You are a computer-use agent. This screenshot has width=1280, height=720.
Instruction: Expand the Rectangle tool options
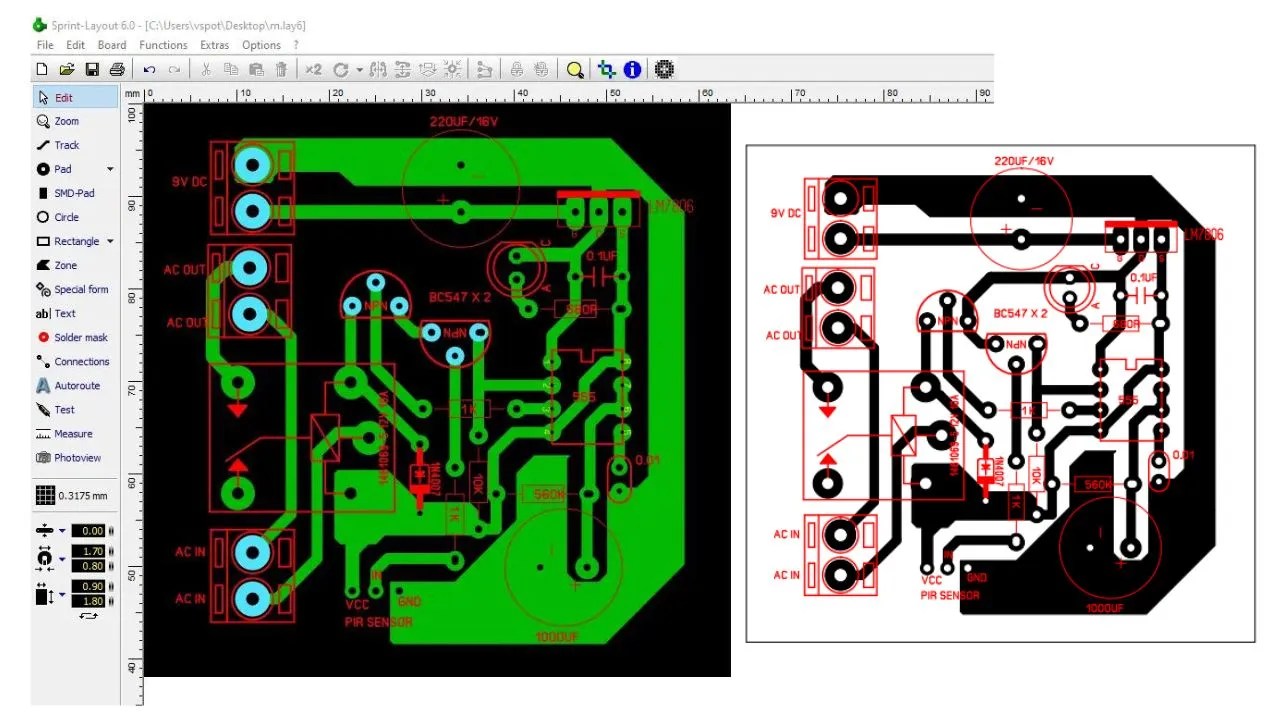coord(110,241)
